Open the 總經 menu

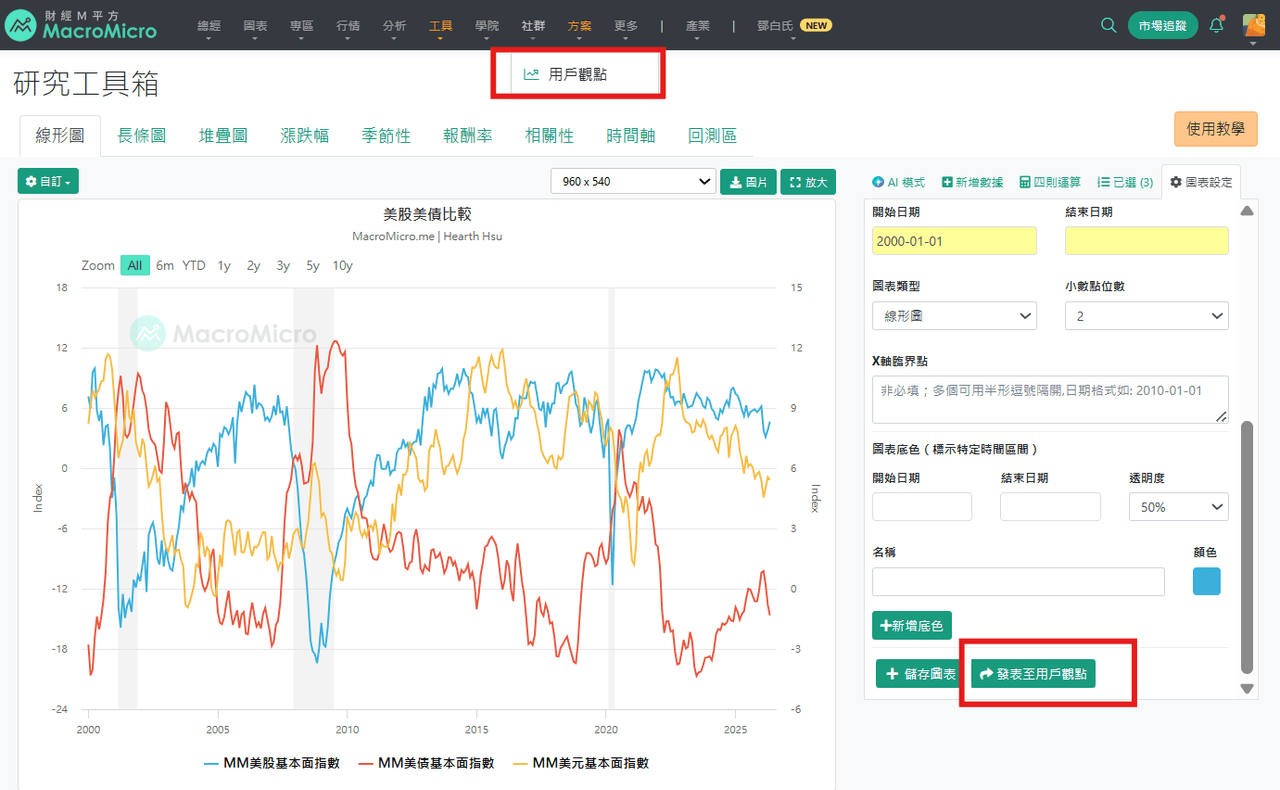(209, 26)
